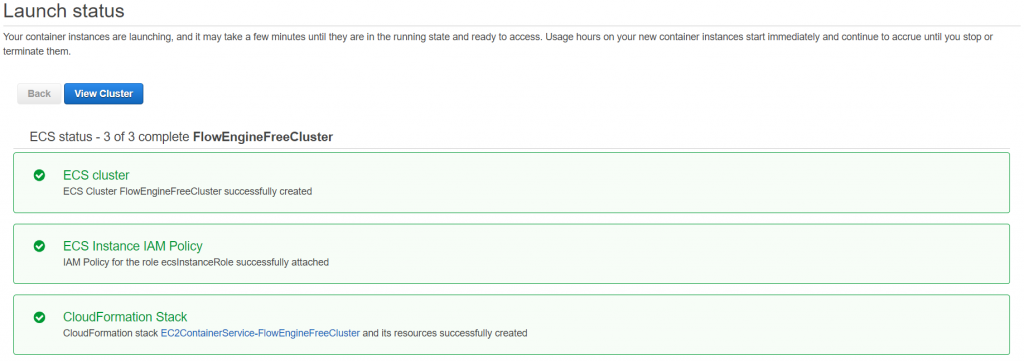This screenshot has width=1024, height=361.
Task: Click the Launch status page title
Action: (x=64, y=11)
